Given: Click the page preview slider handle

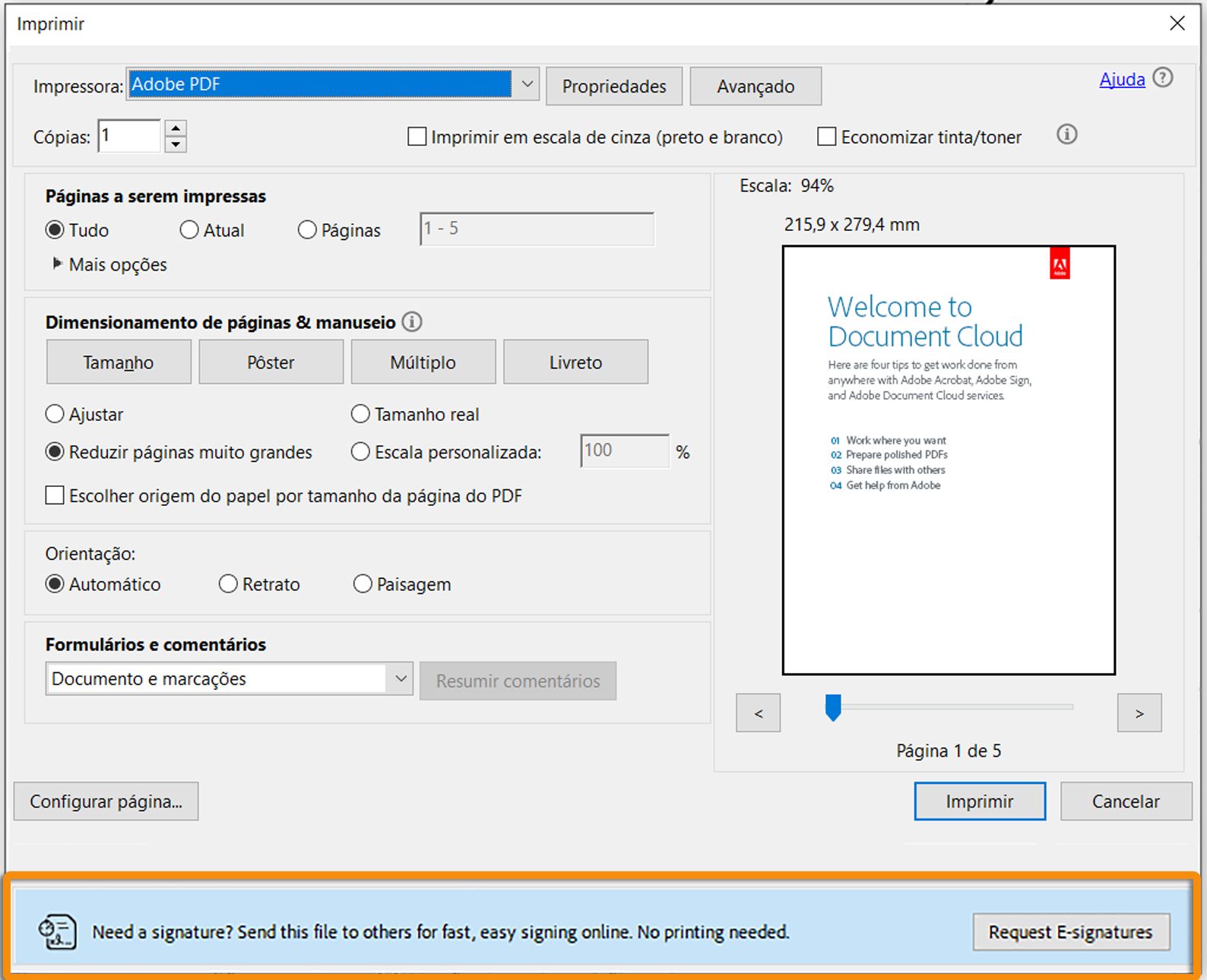Looking at the screenshot, I should click(833, 707).
